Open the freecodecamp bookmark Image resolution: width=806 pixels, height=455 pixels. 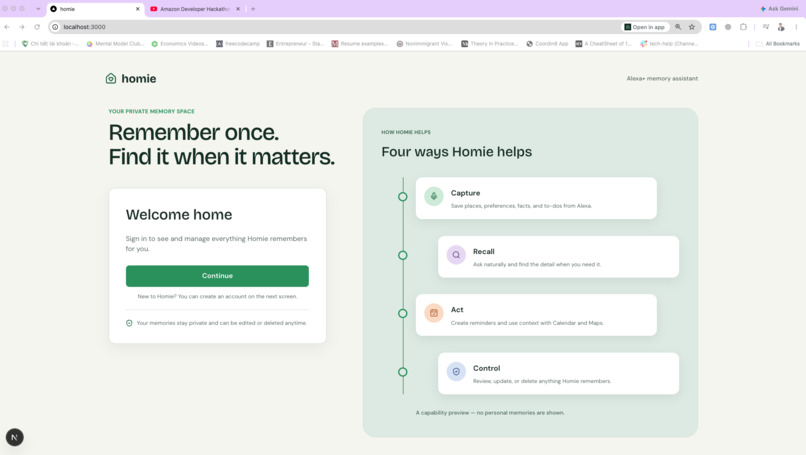238,44
